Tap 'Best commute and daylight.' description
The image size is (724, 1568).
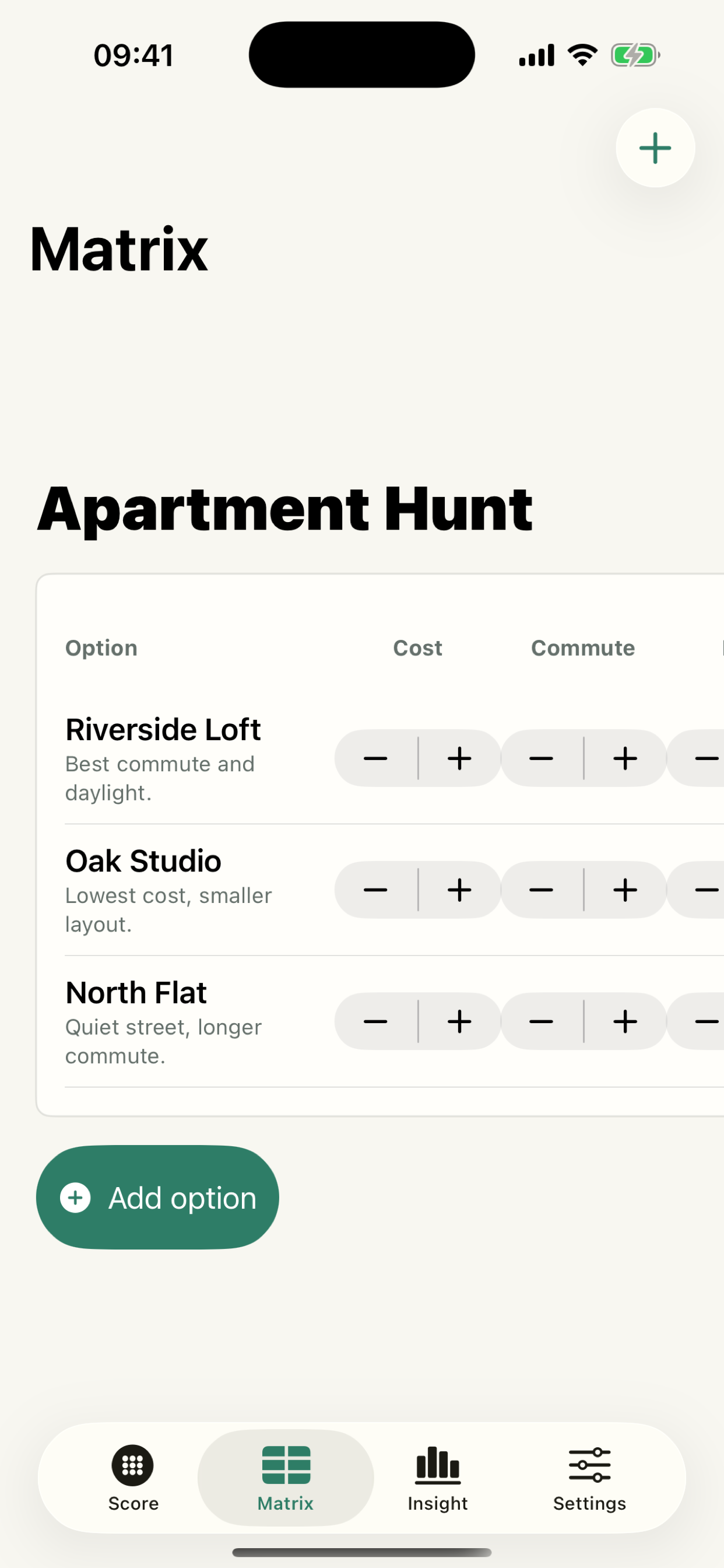point(160,778)
